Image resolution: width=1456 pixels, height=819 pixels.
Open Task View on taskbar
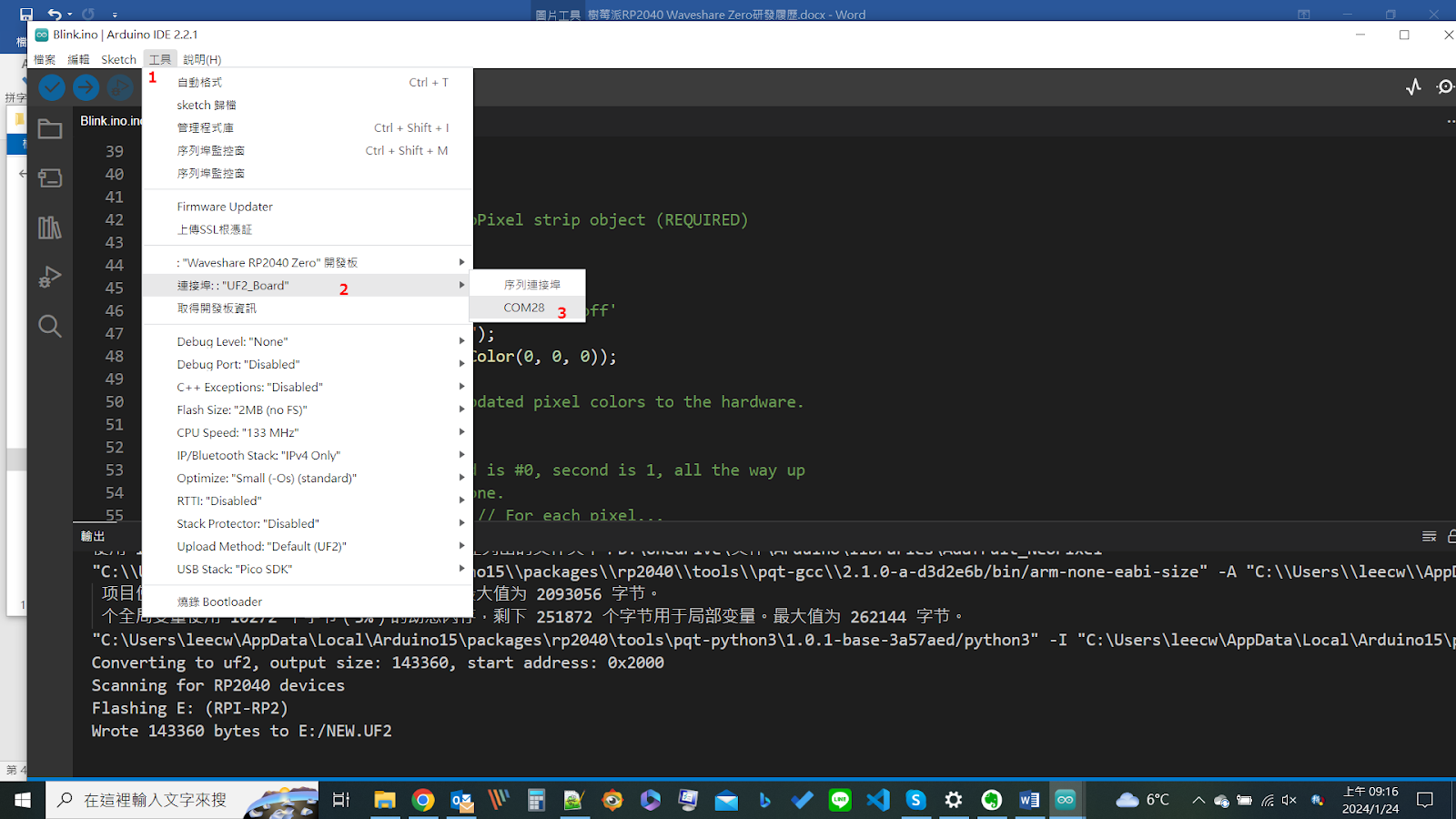pyautogui.click(x=341, y=800)
